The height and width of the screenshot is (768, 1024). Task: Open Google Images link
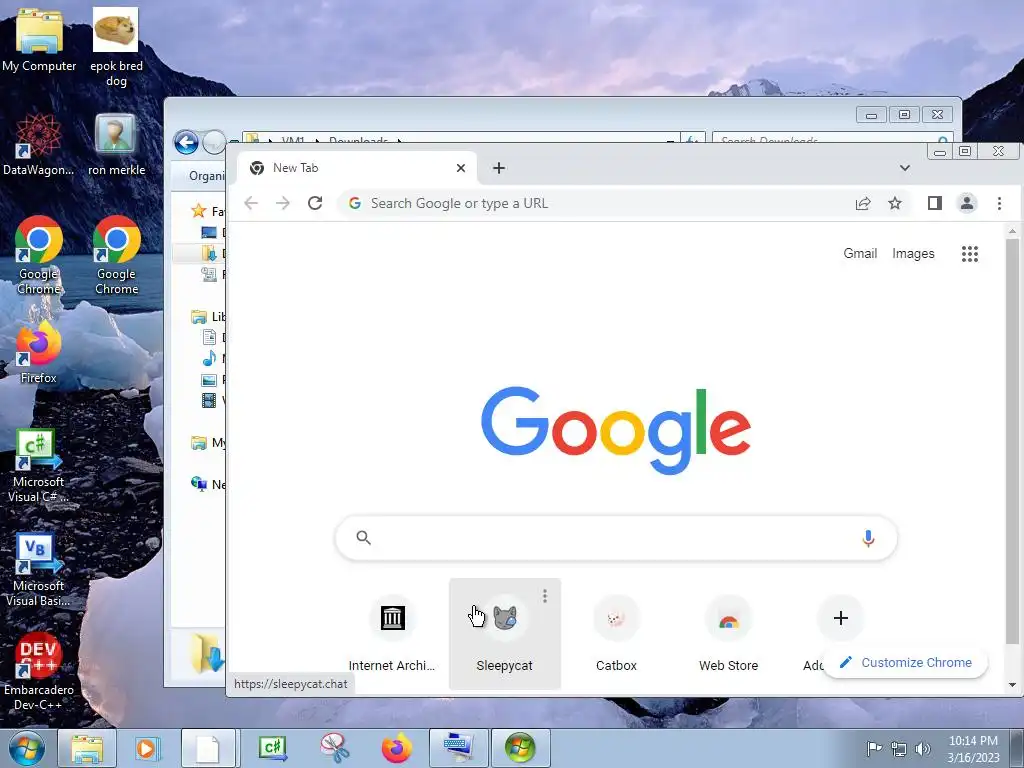[913, 253]
